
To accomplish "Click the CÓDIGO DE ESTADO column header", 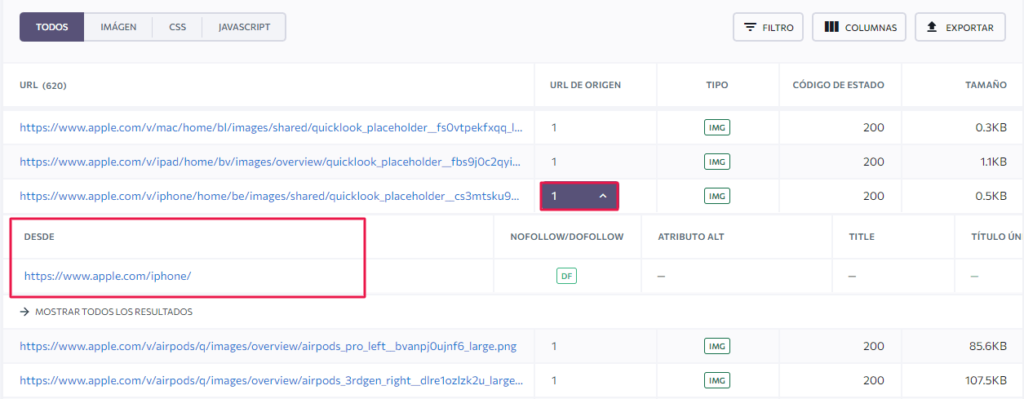I will pos(839,85).
